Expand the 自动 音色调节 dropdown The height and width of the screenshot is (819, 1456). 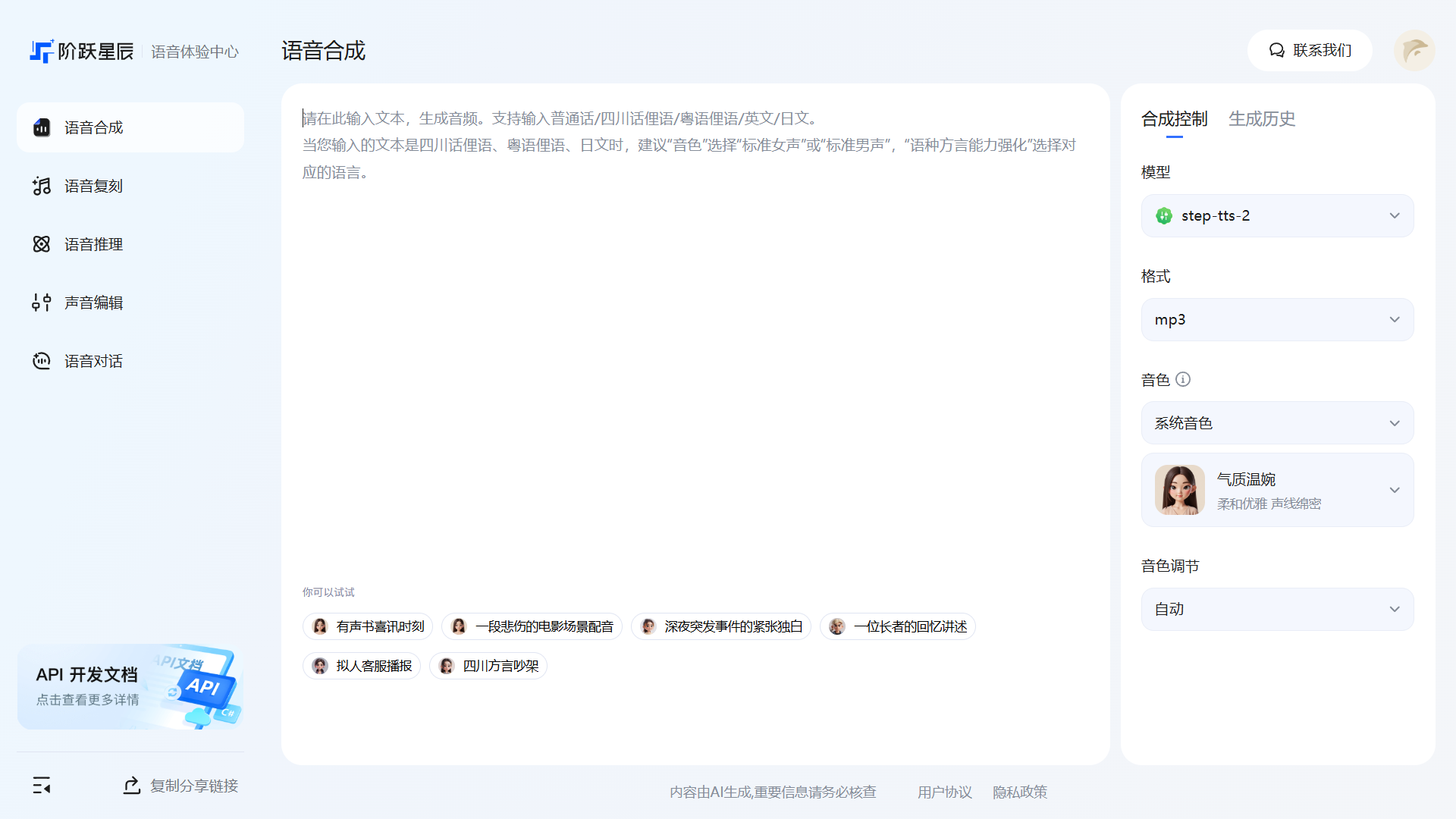click(x=1277, y=609)
